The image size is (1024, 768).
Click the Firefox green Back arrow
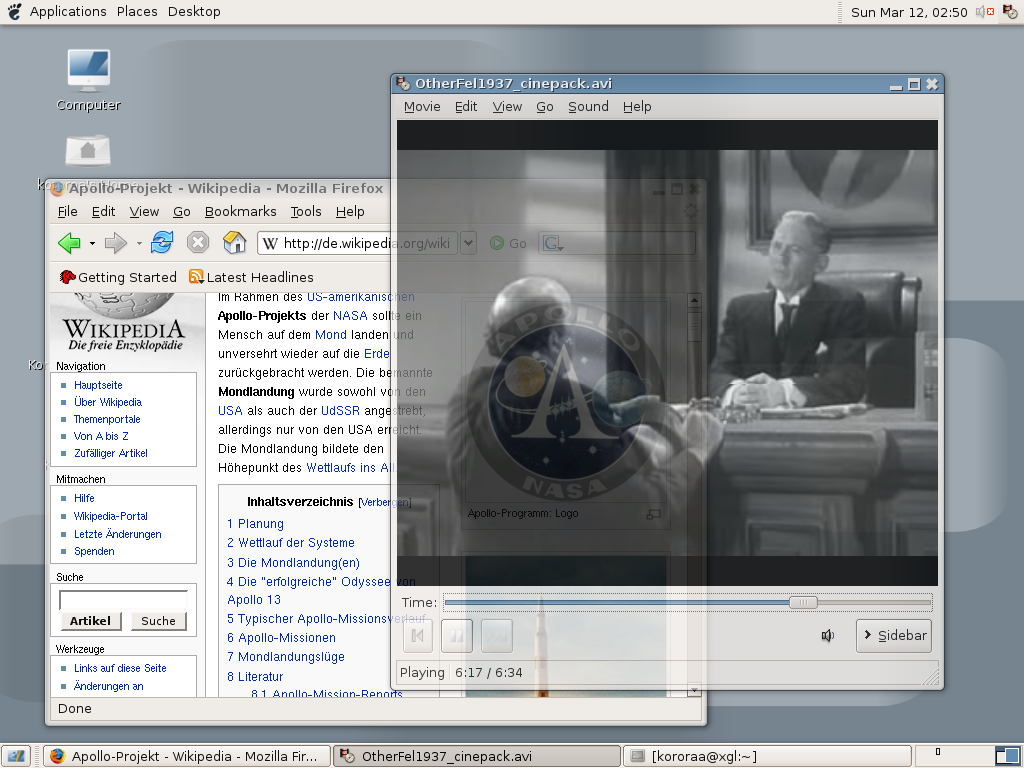click(x=69, y=243)
